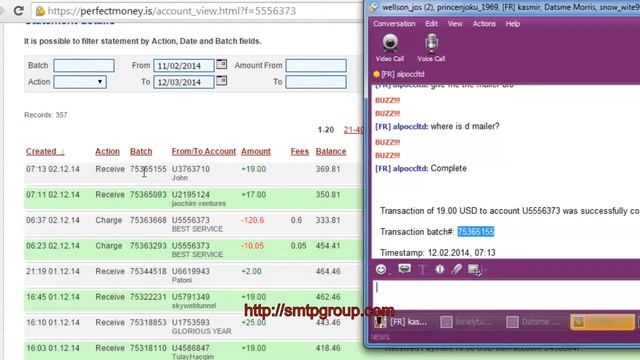Open the Help menu in messenger
This screenshot has height=360, width=640.
[513, 24]
